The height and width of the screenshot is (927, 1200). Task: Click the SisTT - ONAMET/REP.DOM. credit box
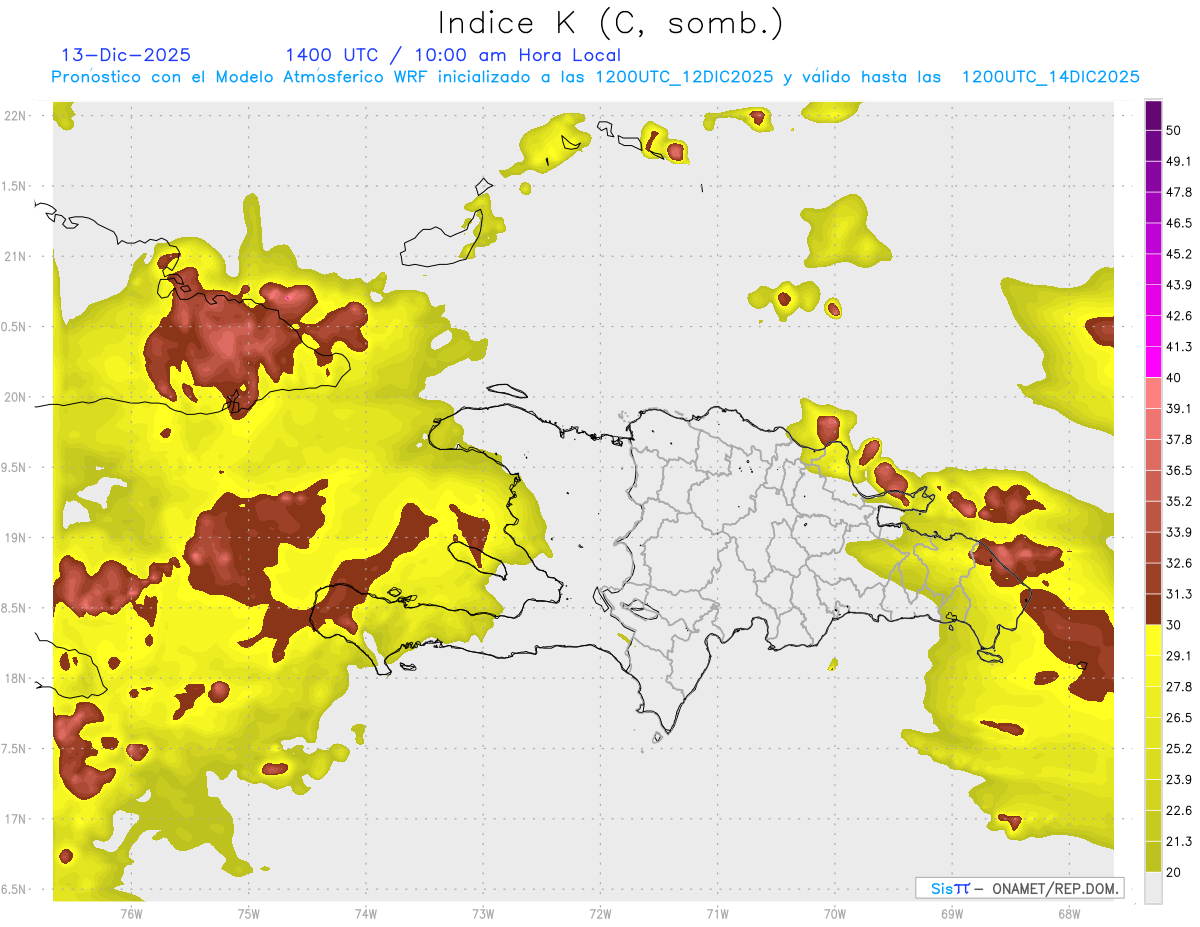click(1019, 888)
